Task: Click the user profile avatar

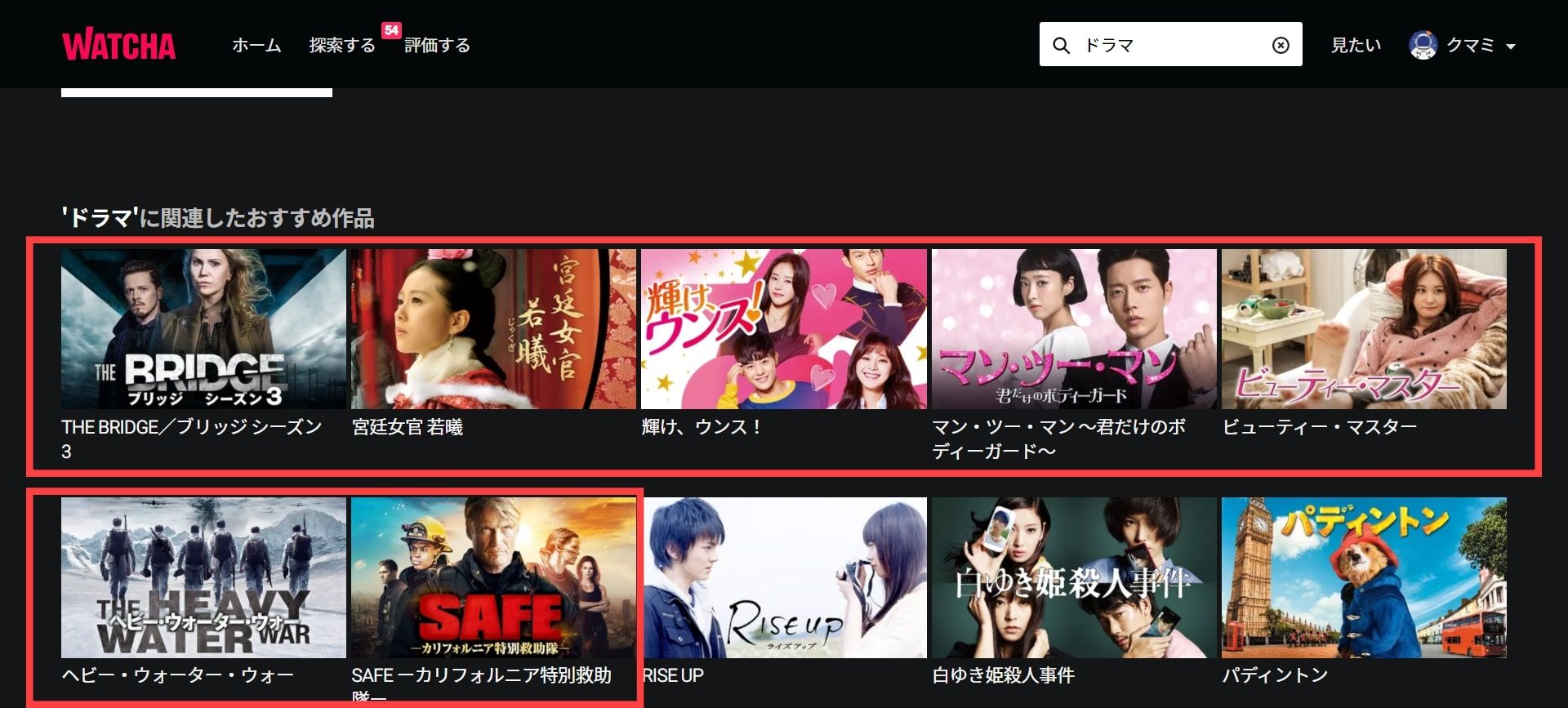Action: (x=1423, y=45)
